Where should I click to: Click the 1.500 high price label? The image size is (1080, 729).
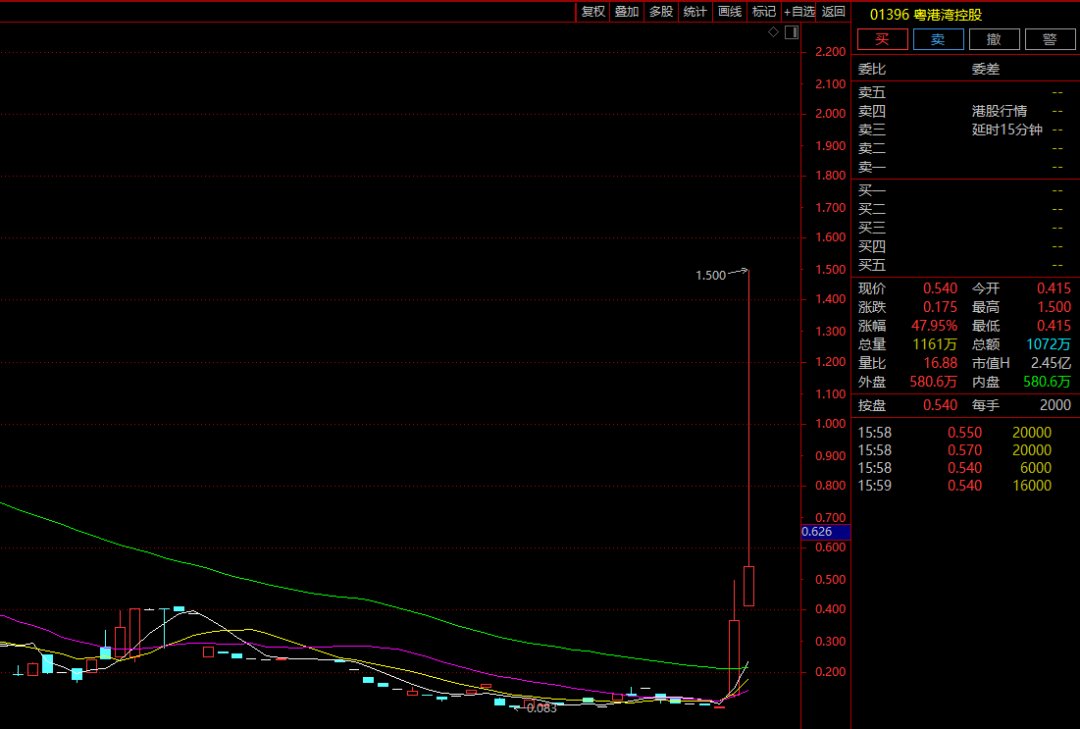(711, 276)
